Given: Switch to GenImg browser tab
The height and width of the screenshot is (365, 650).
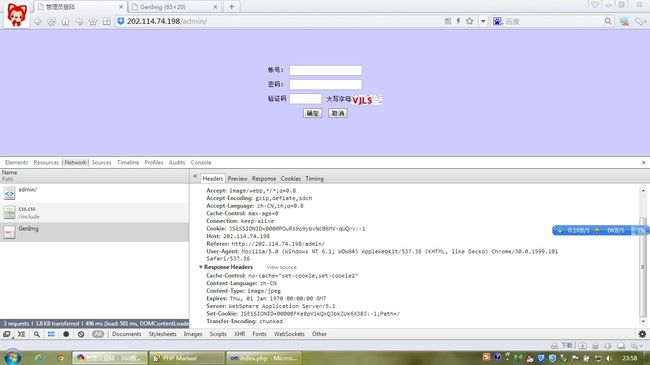Looking at the screenshot, I should tap(174, 7).
